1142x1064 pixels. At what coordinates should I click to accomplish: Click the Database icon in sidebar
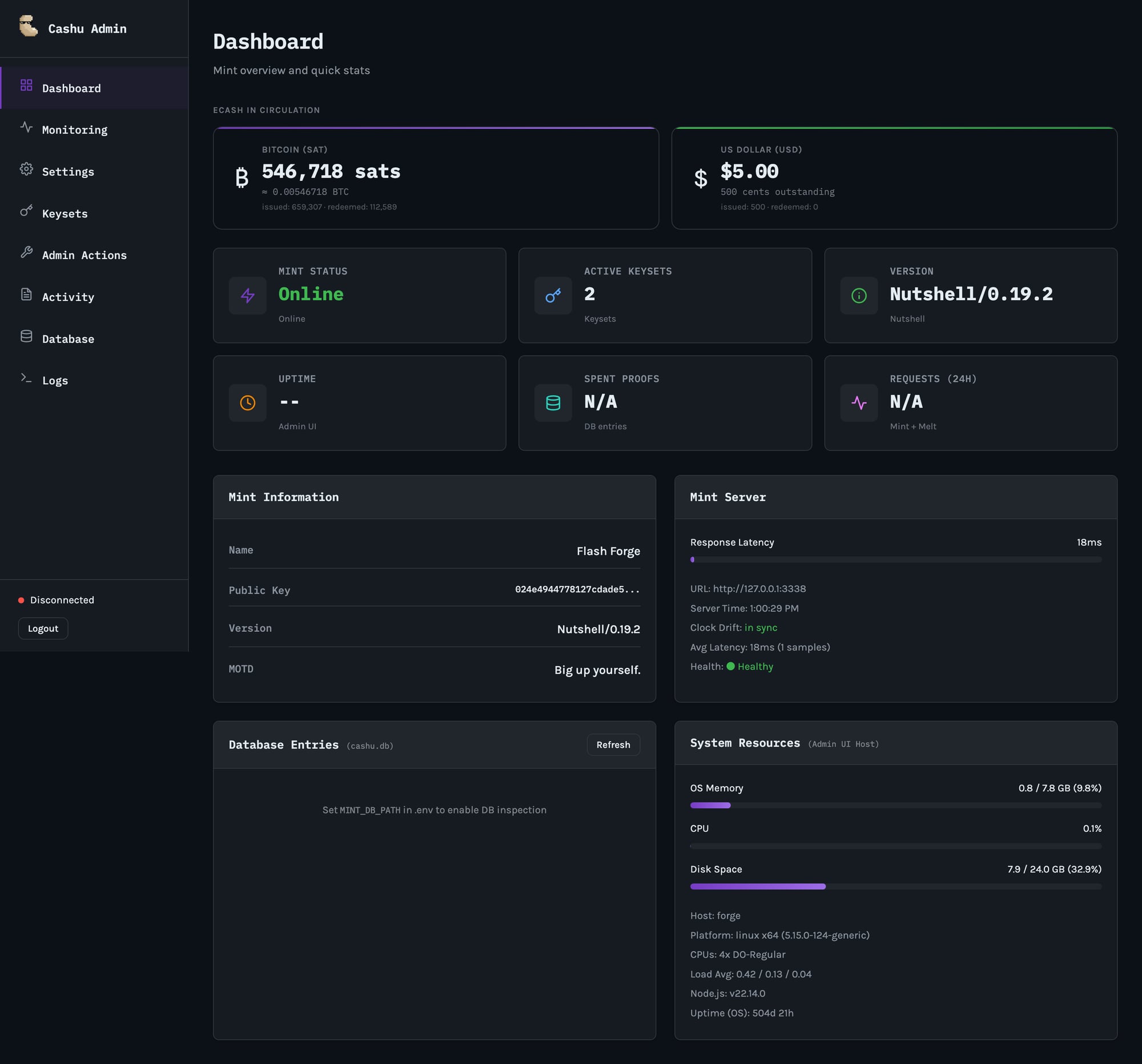coord(26,337)
